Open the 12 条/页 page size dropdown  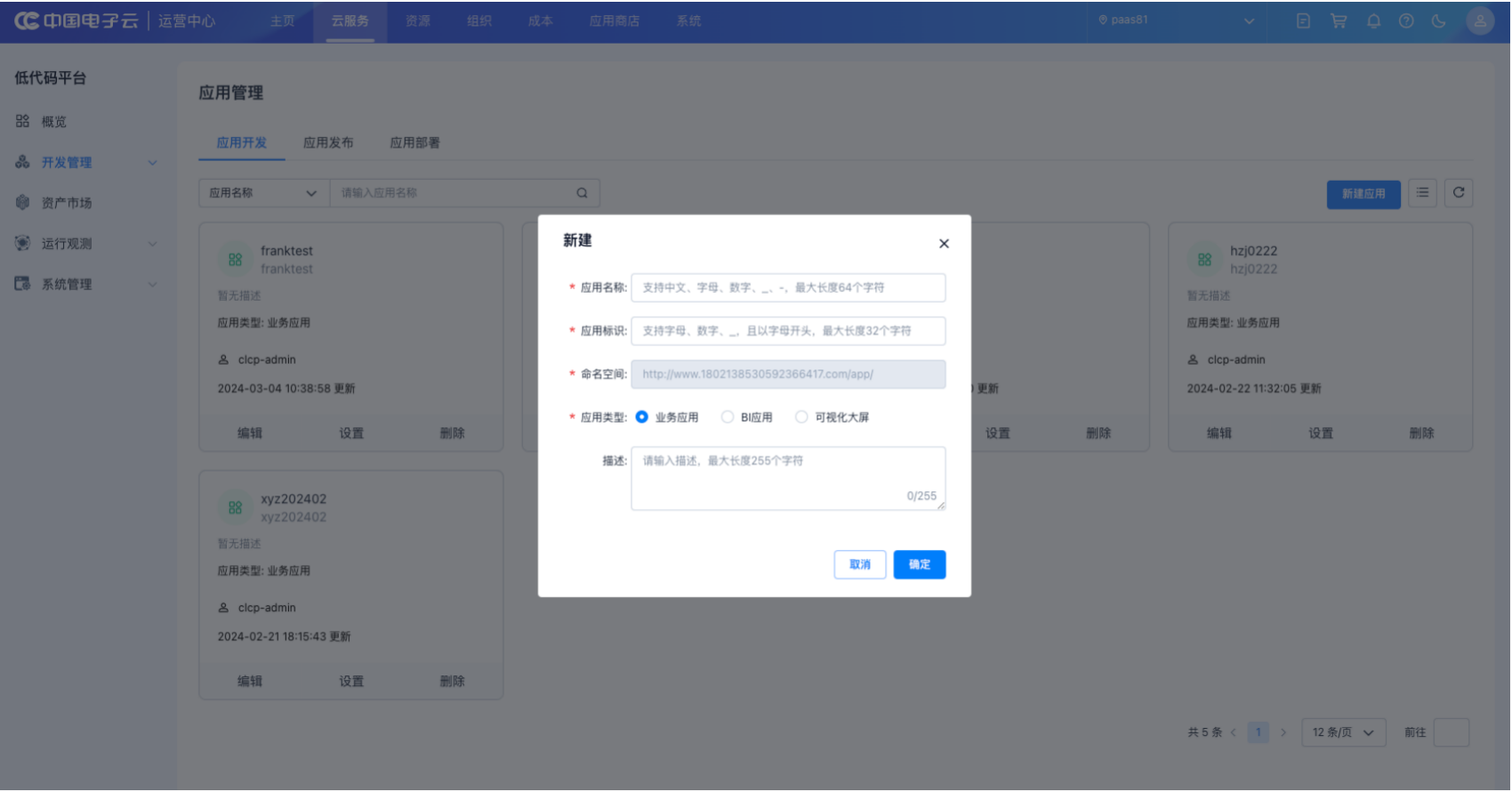[1343, 732]
